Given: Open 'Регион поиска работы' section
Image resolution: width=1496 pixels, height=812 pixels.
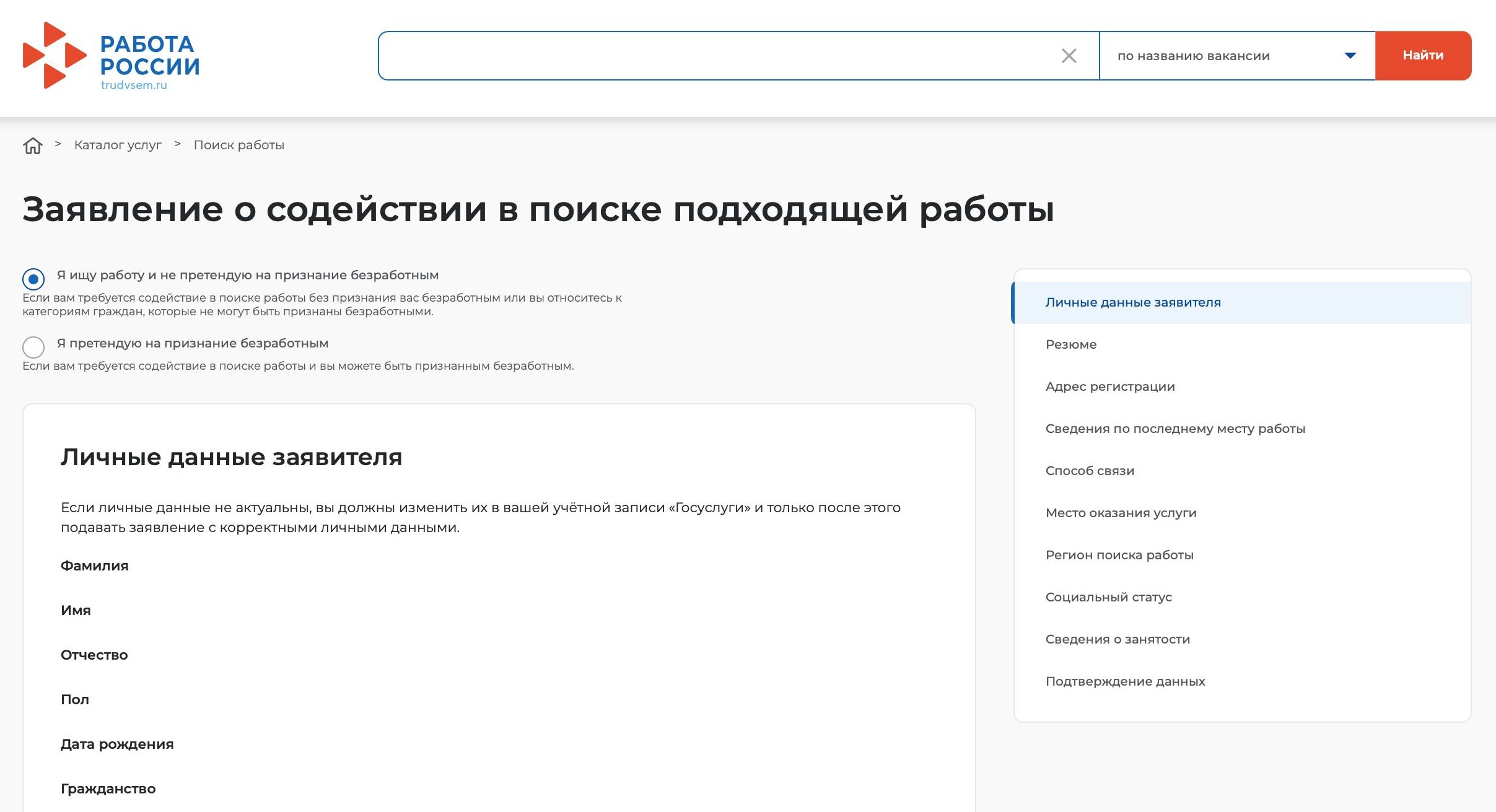Looking at the screenshot, I should coord(1119,554).
